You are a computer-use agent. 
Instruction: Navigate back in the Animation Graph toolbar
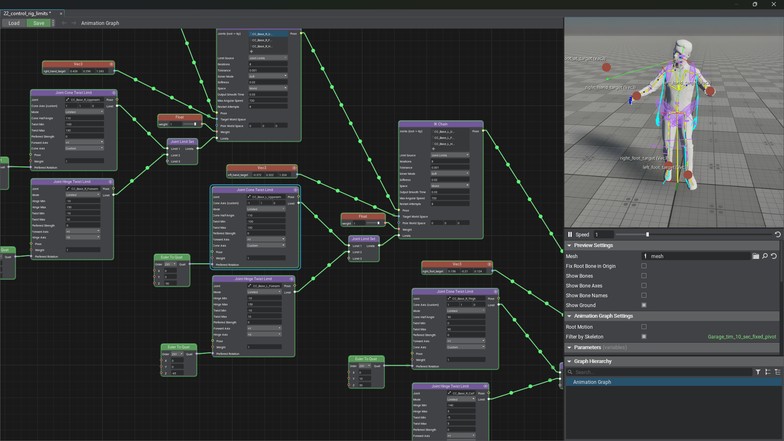64,23
